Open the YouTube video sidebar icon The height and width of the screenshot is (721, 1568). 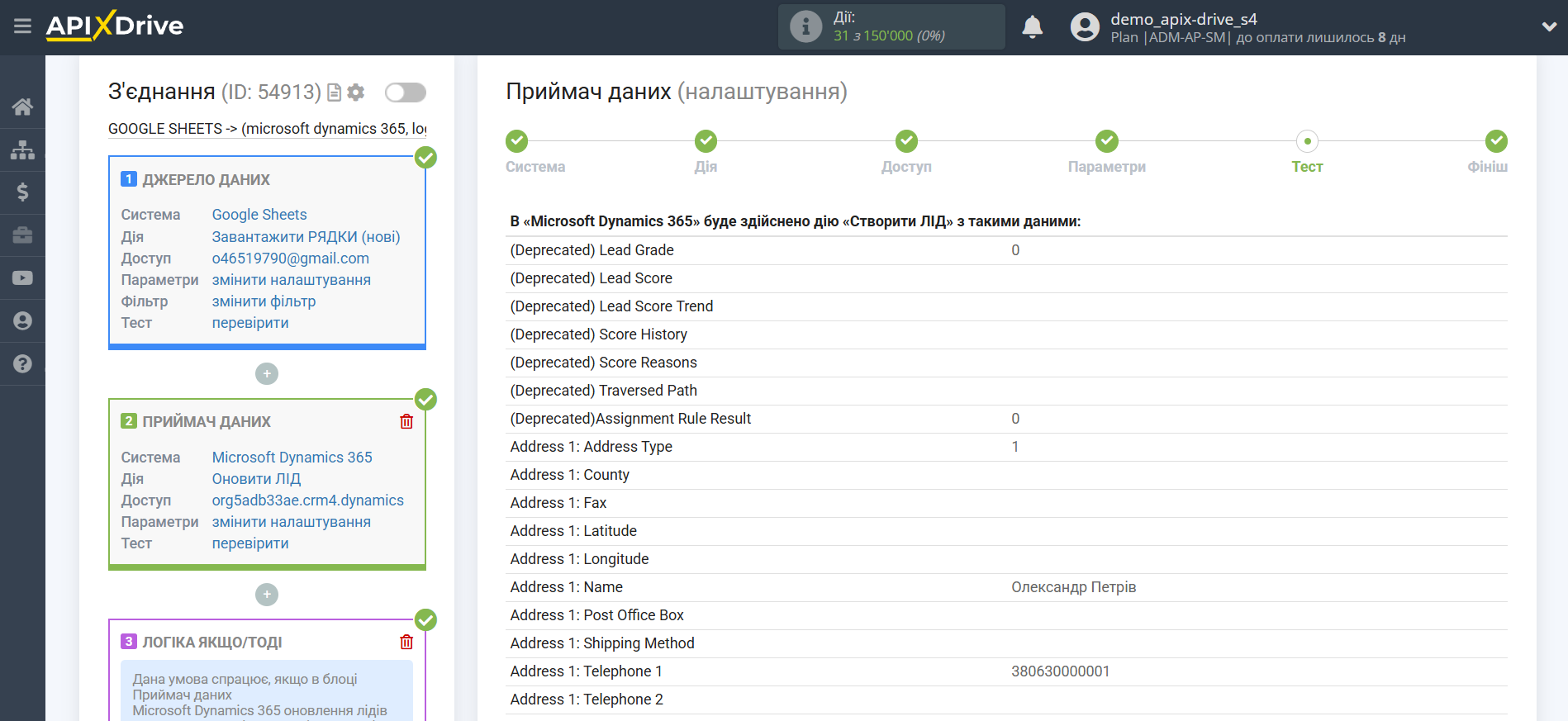[x=22, y=278]
